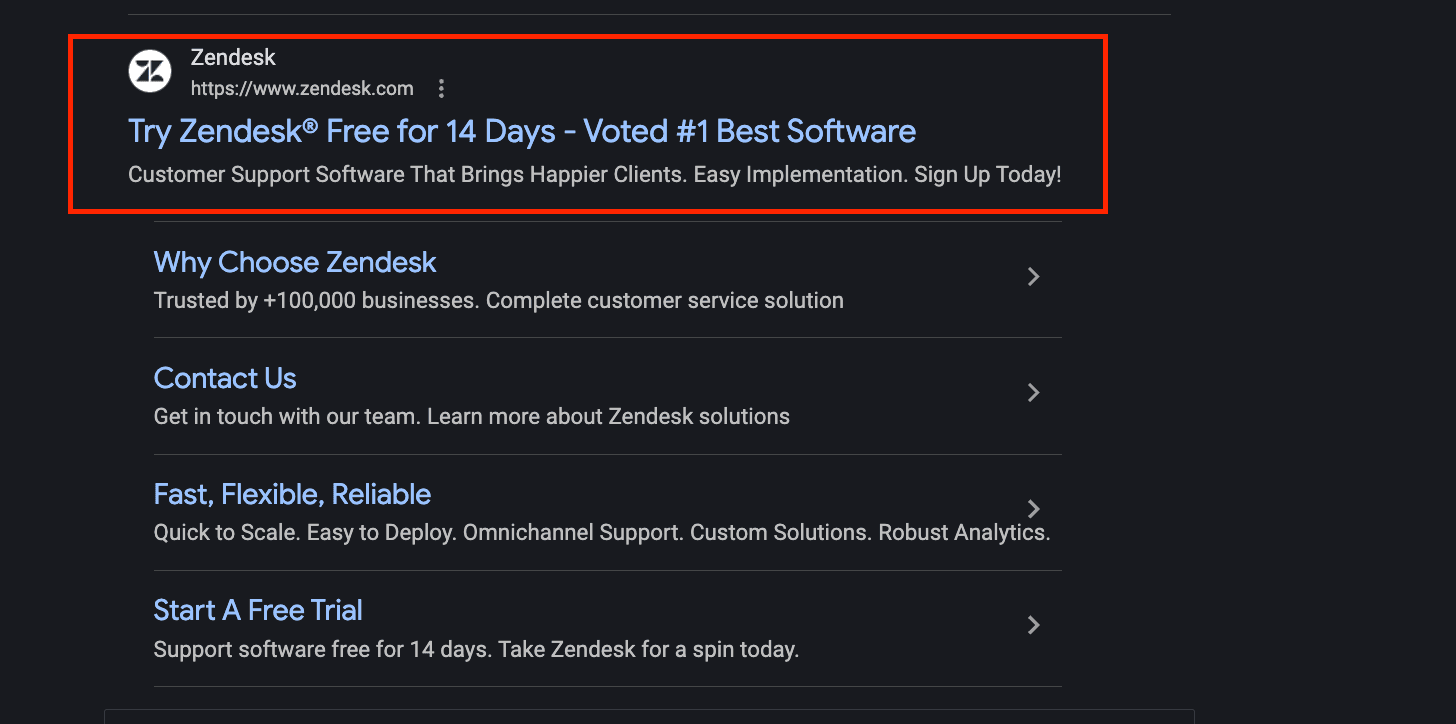Click the chevron beside Why Choose Zendesk
Image resolution: width=1456 pixels, height=724 pixels.
(x=1033, y=277)
